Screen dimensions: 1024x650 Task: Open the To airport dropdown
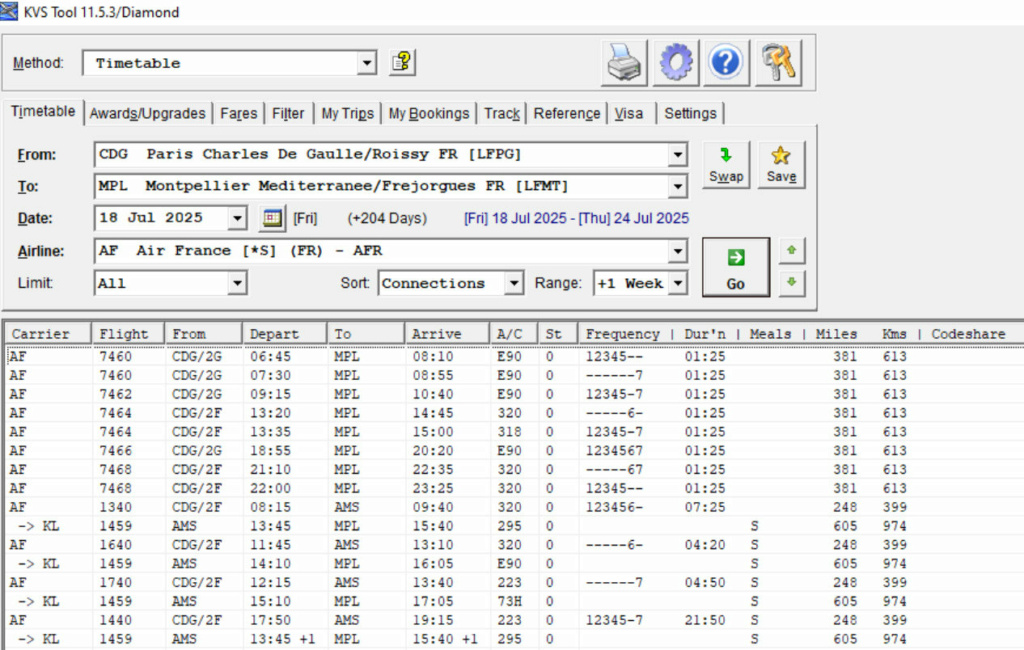tap(678, 186)
